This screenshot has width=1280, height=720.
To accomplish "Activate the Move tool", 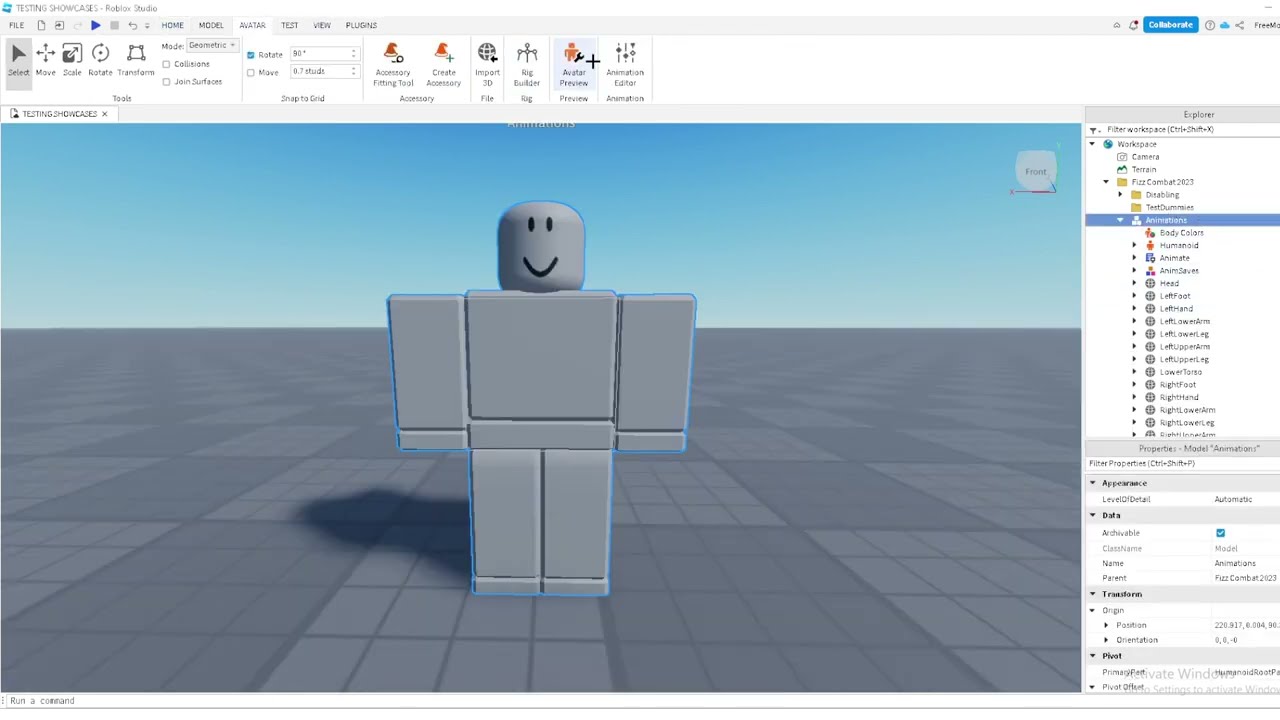I will pos(46,60).
